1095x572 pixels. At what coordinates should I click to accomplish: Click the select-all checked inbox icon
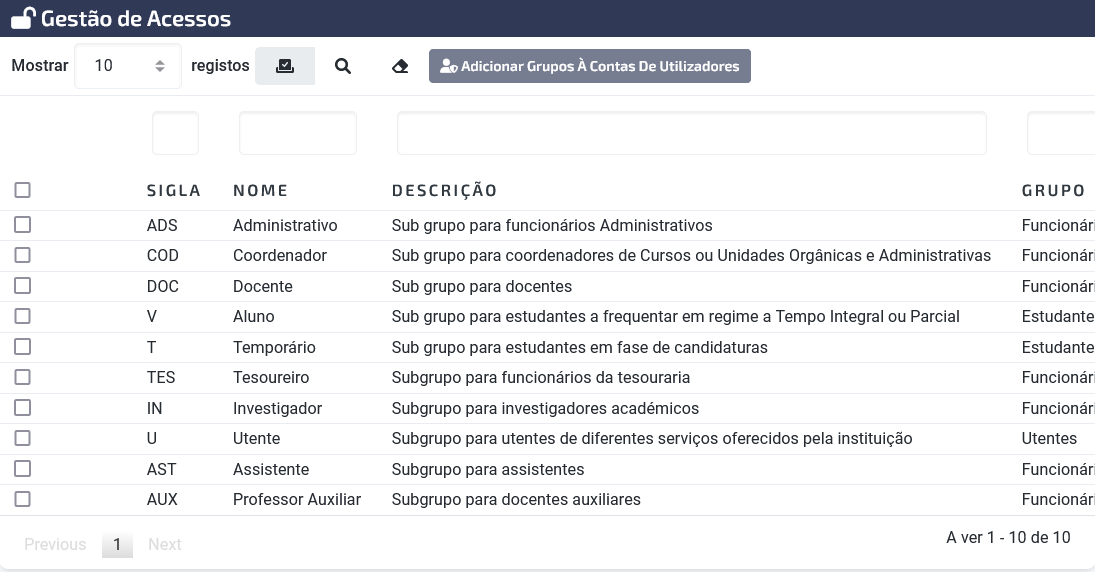[x=285, y=66]
